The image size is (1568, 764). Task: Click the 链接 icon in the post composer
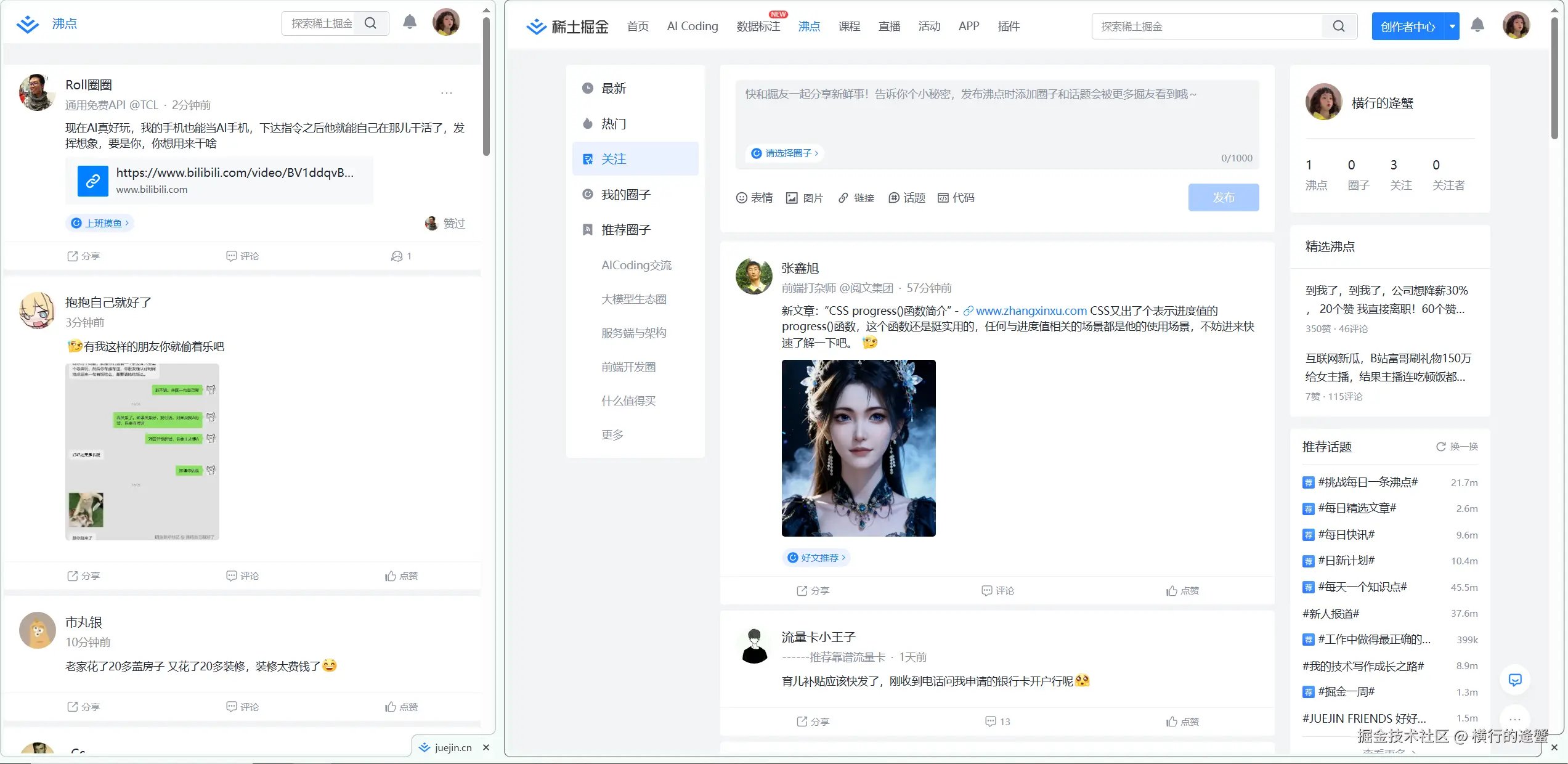pos(844,197)
